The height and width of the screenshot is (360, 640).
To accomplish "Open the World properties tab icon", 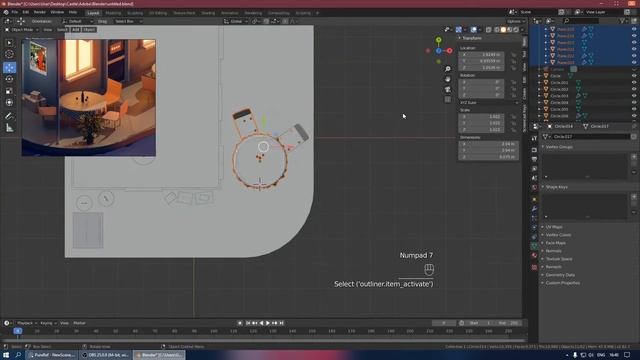I will coord(534,187).
